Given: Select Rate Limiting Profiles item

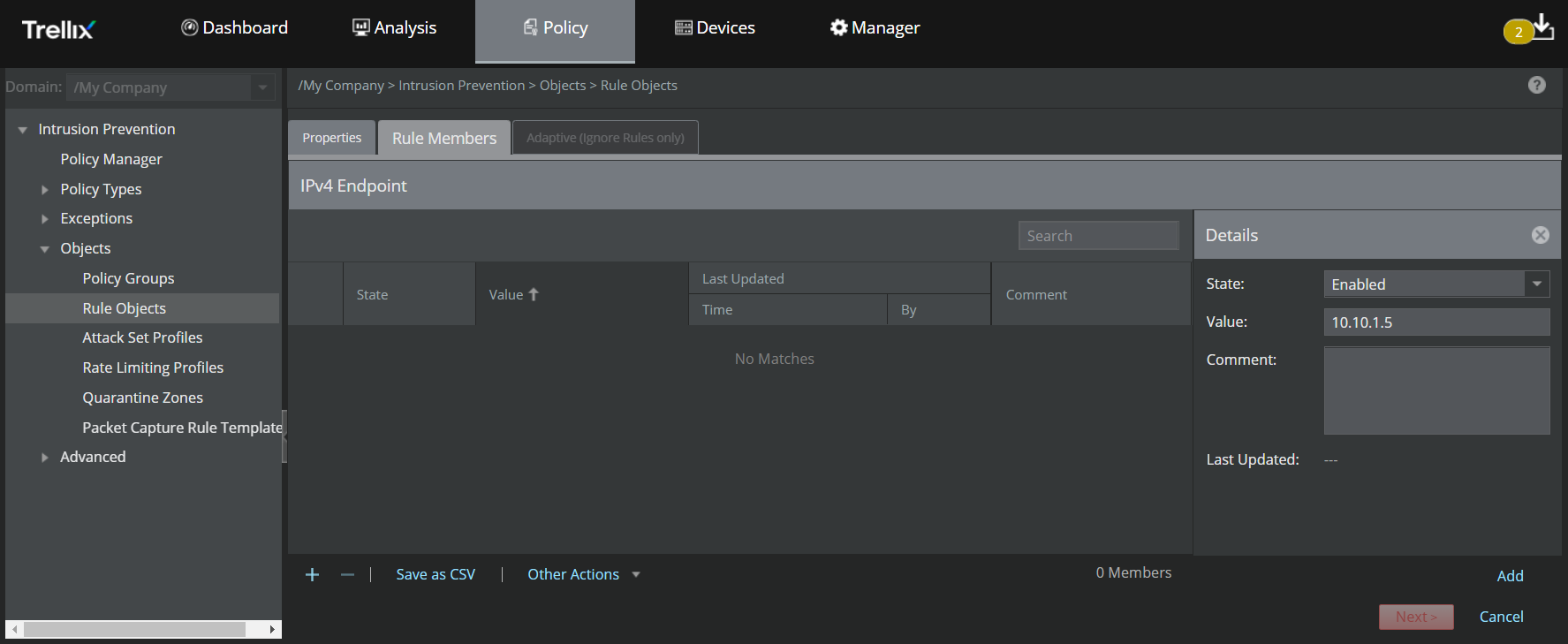Looking at the screenshot, I should tap(153, 367).
